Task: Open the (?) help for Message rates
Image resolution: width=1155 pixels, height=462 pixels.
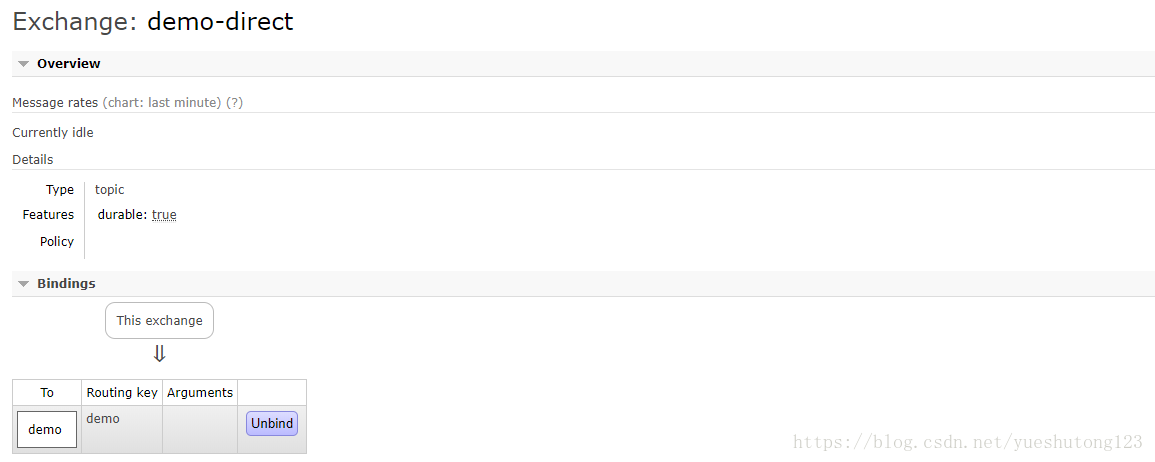Action: [x=234, y=102]
